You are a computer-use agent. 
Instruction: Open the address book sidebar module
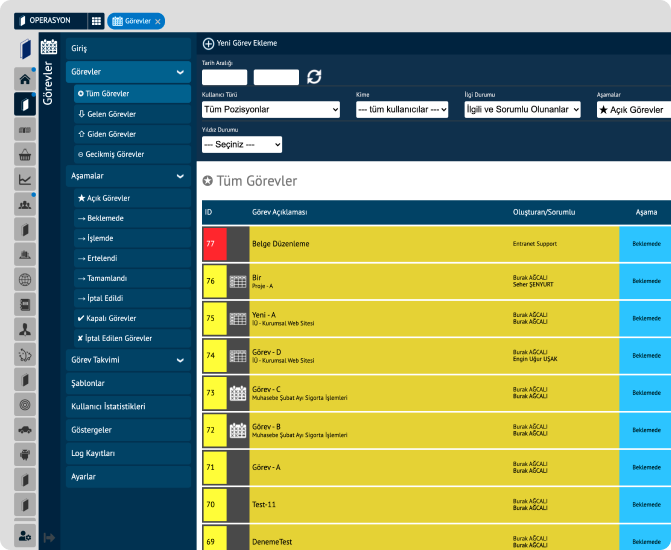click(x=25, y=305)
